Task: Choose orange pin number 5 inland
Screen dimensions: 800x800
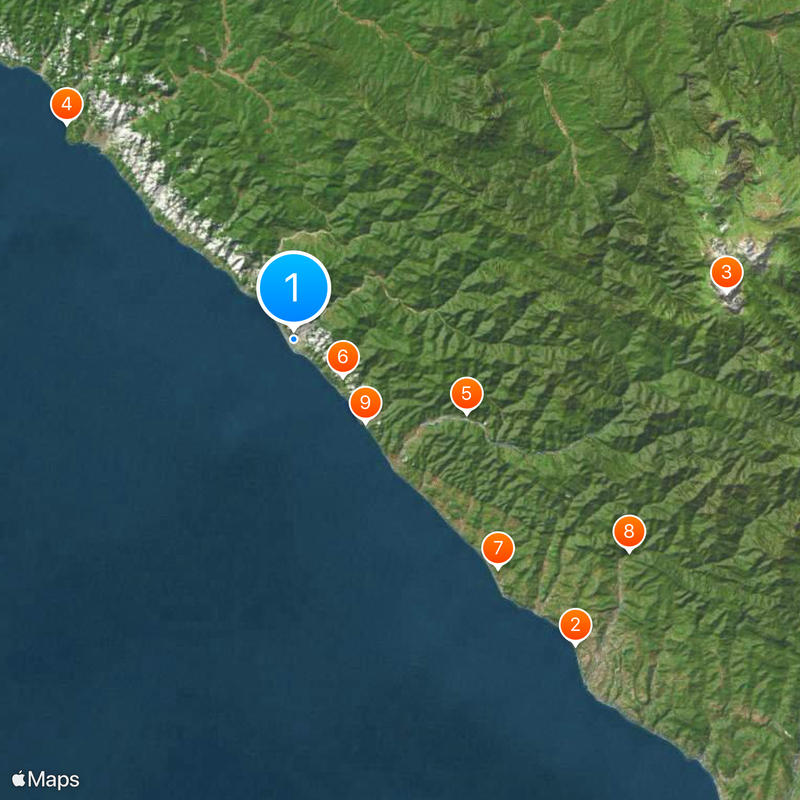Action: [x=466, y=395]
